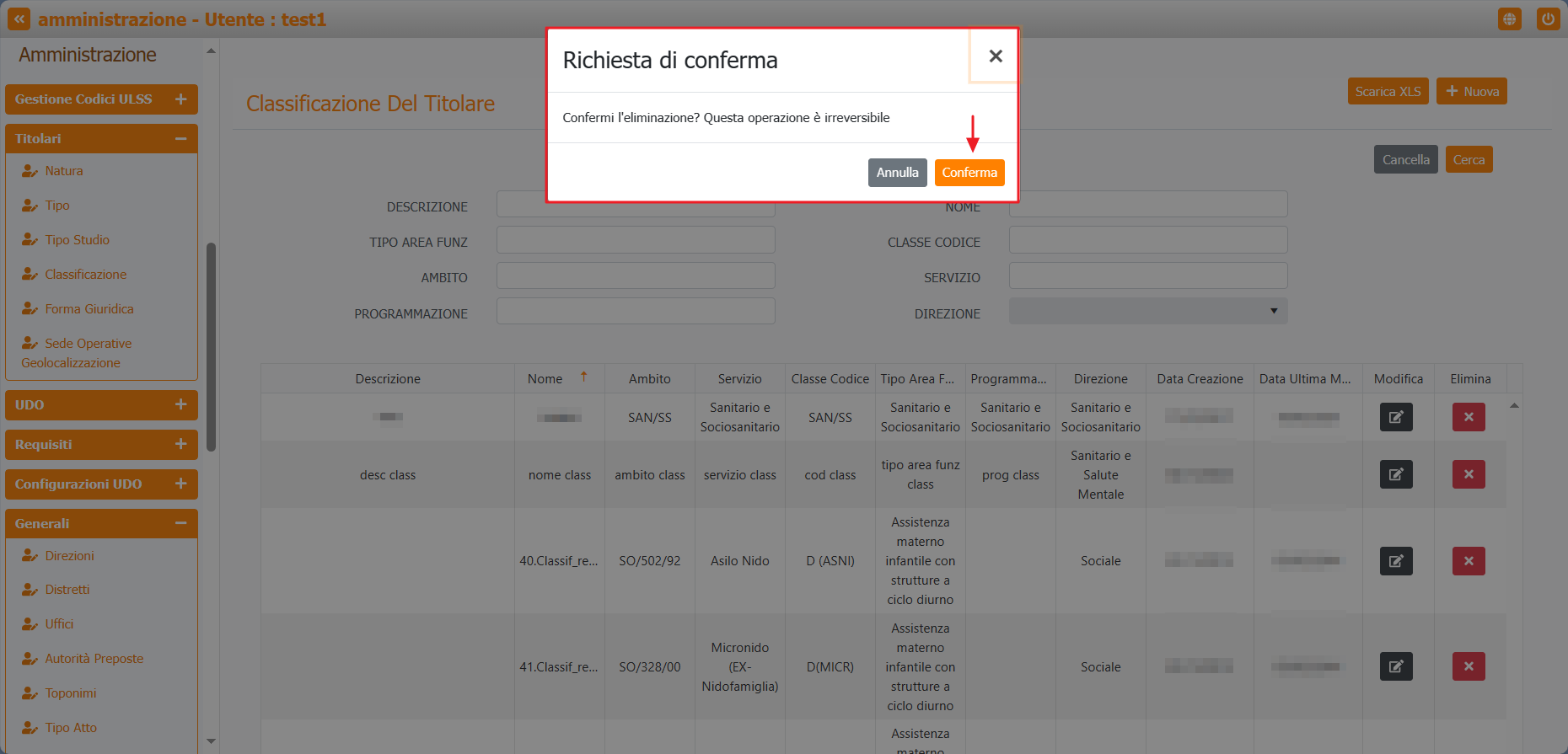Click the red delete icon for Asilo Nido row

coord(1469,561)
